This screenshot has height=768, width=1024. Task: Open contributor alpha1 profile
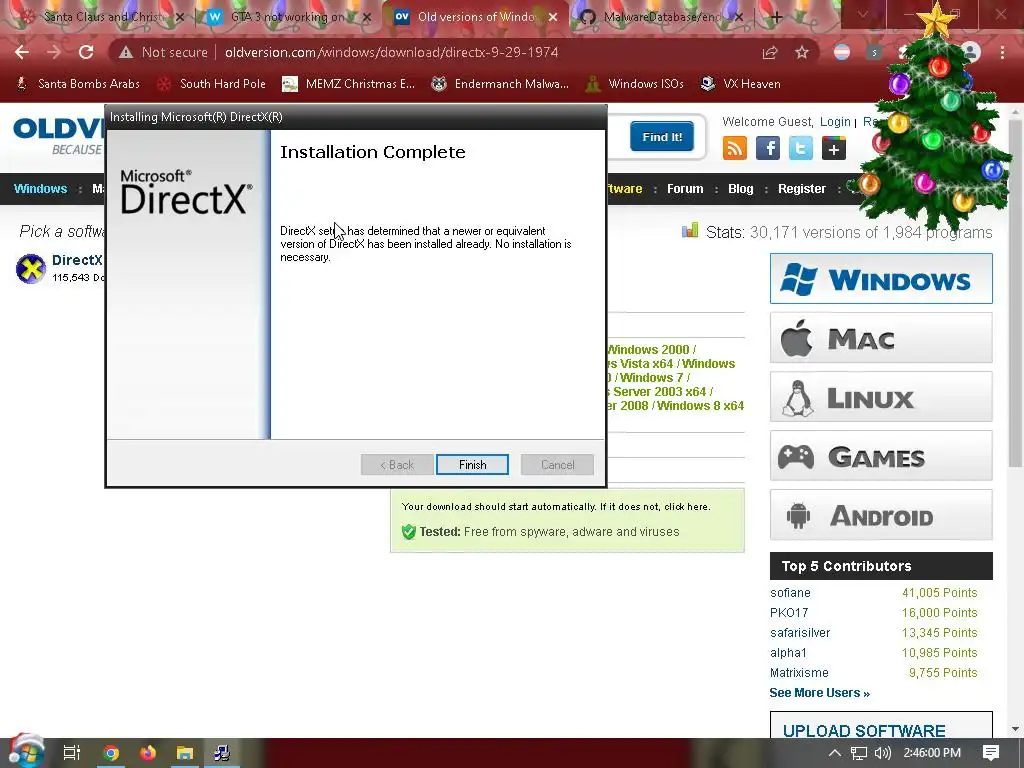[x=788, y=652]
